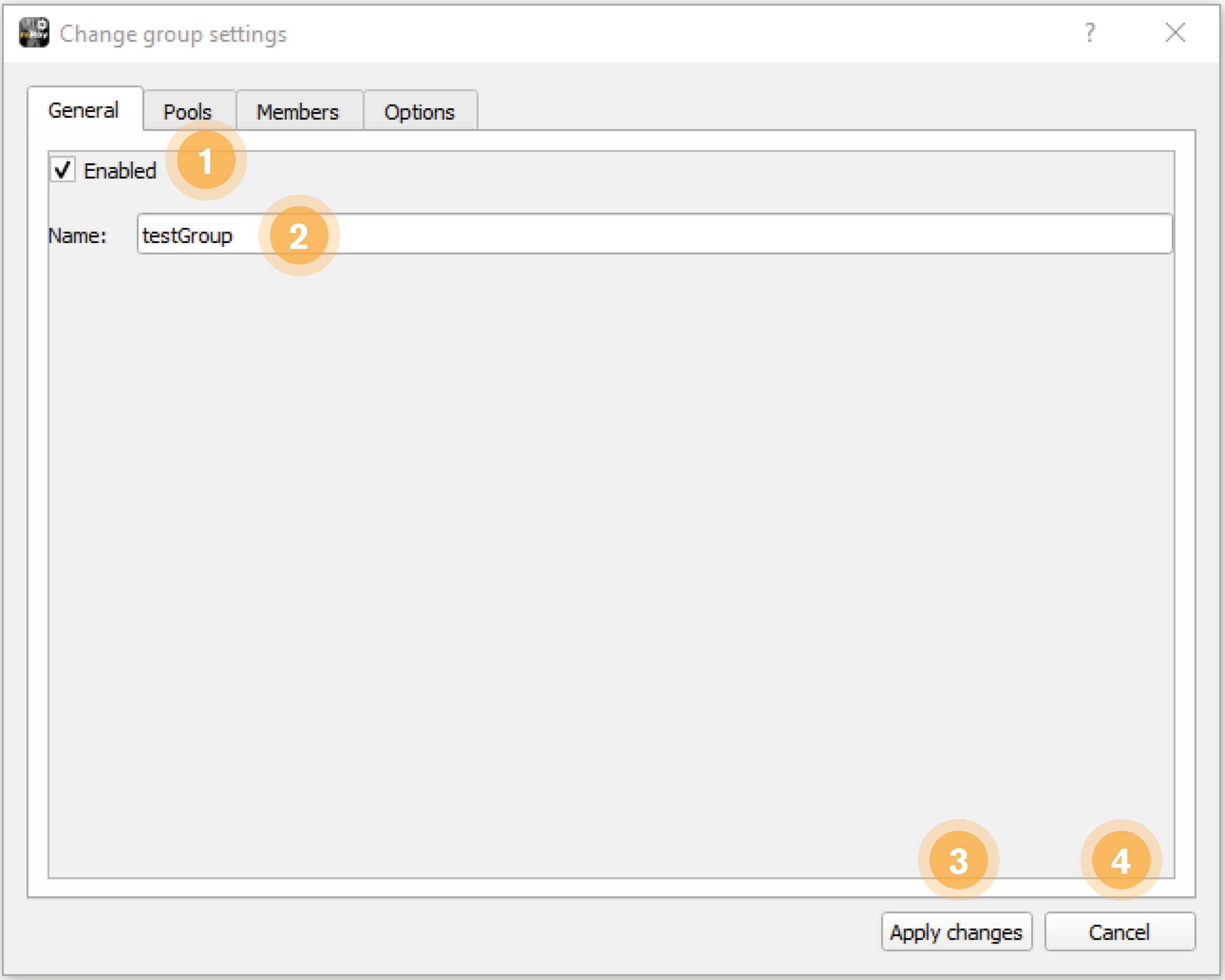This screenshot has height=980, width=1225.
Task: Uncheck the Enabled checkbox
Action: tap(62, 170)
